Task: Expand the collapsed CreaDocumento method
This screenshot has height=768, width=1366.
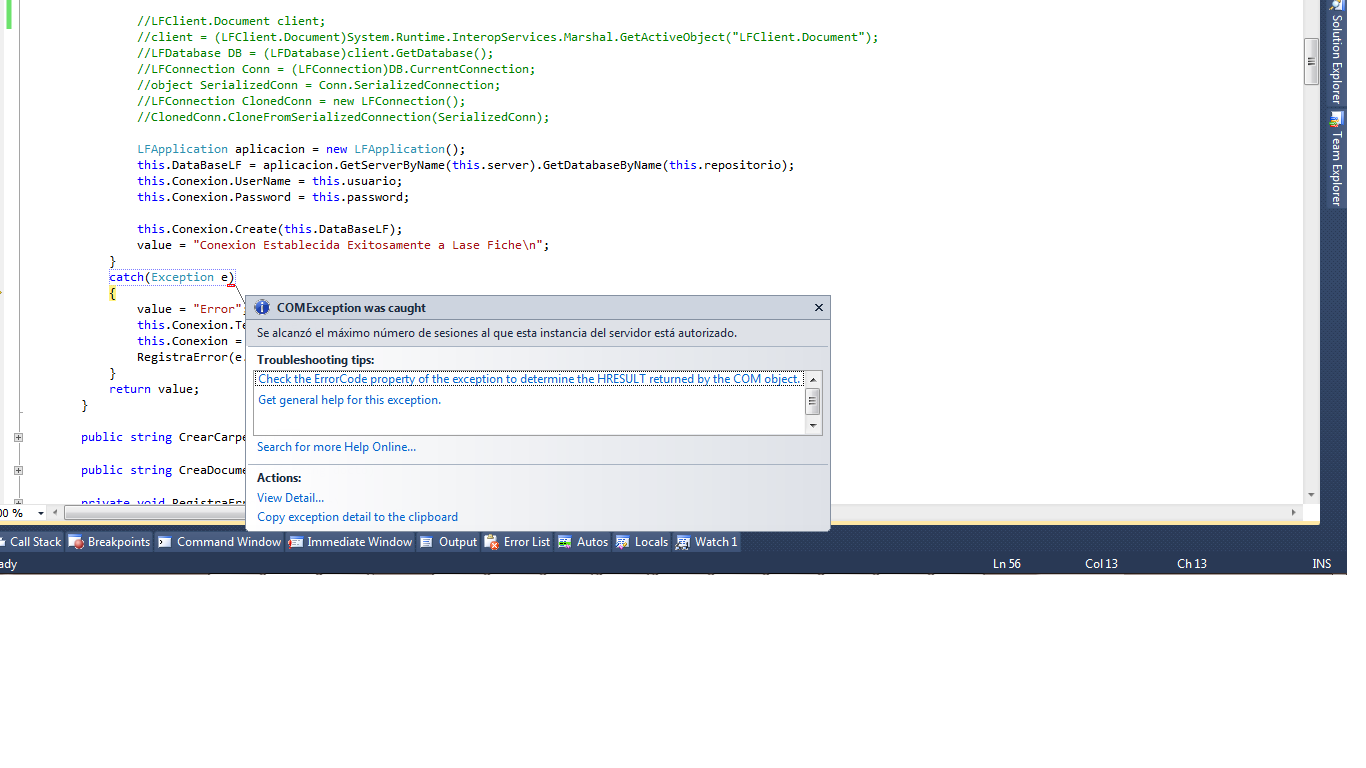Action: tap(18, 470)
